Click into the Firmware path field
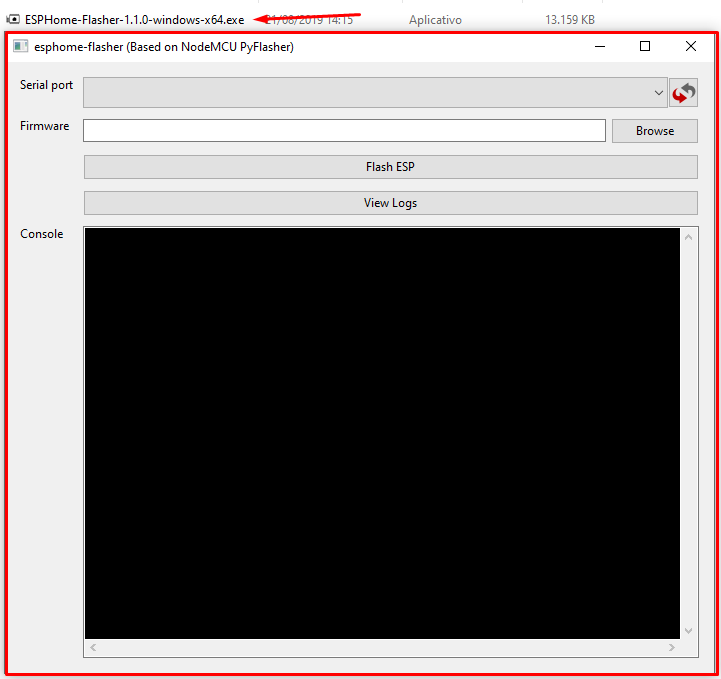The image size is (721, 679). point(344,131)
